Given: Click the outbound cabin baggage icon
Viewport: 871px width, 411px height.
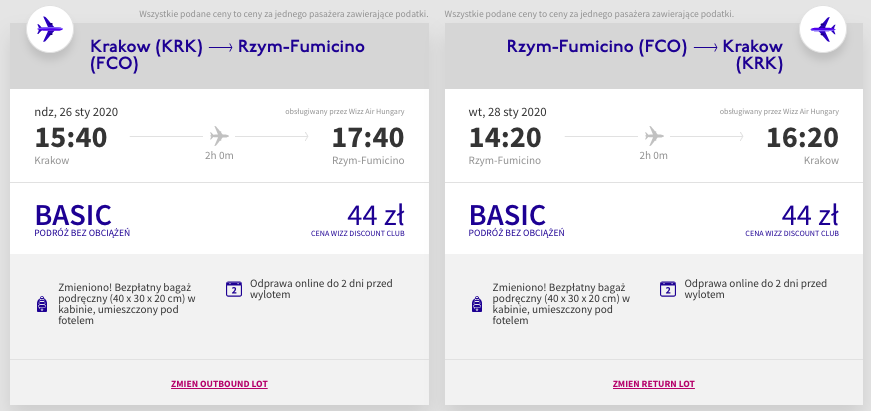Looking at the screenshot, I should tap(41, 304).
